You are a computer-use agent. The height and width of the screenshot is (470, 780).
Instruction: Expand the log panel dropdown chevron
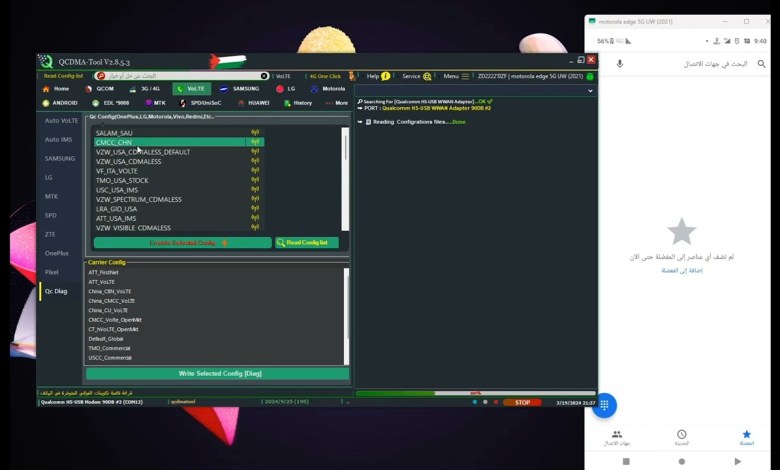coord(590,91)
